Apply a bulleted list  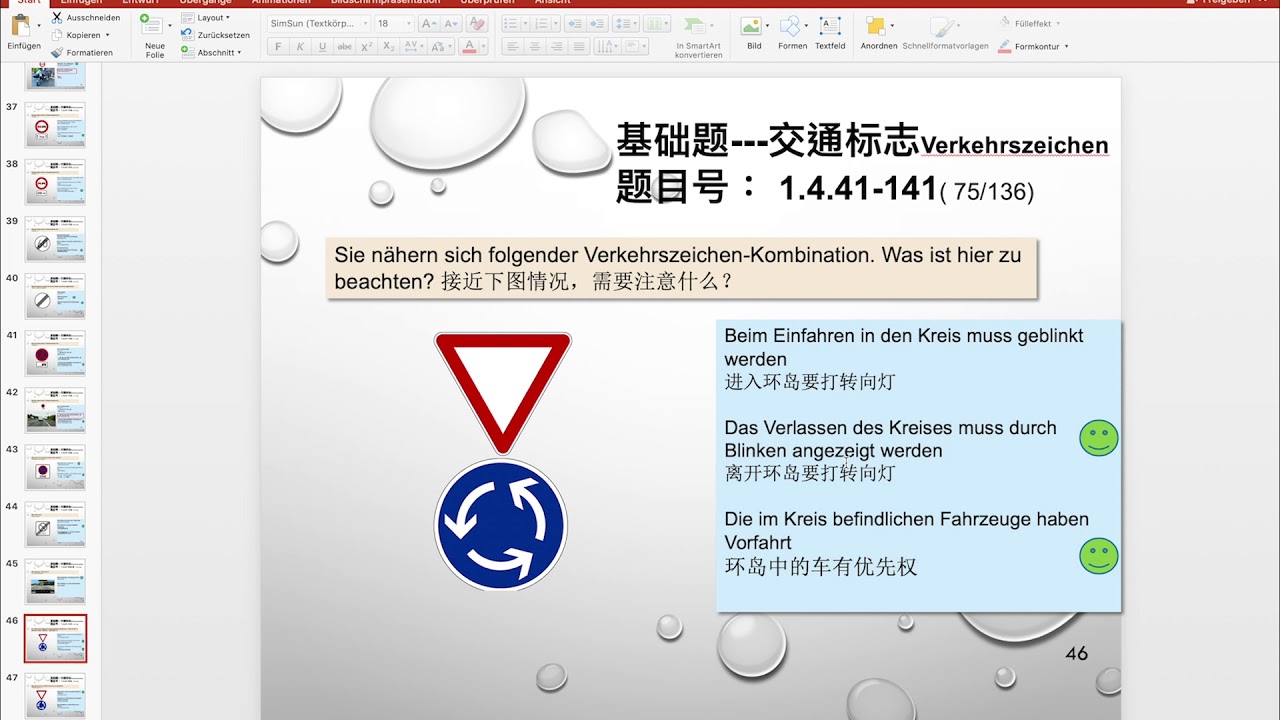(513, 23)
